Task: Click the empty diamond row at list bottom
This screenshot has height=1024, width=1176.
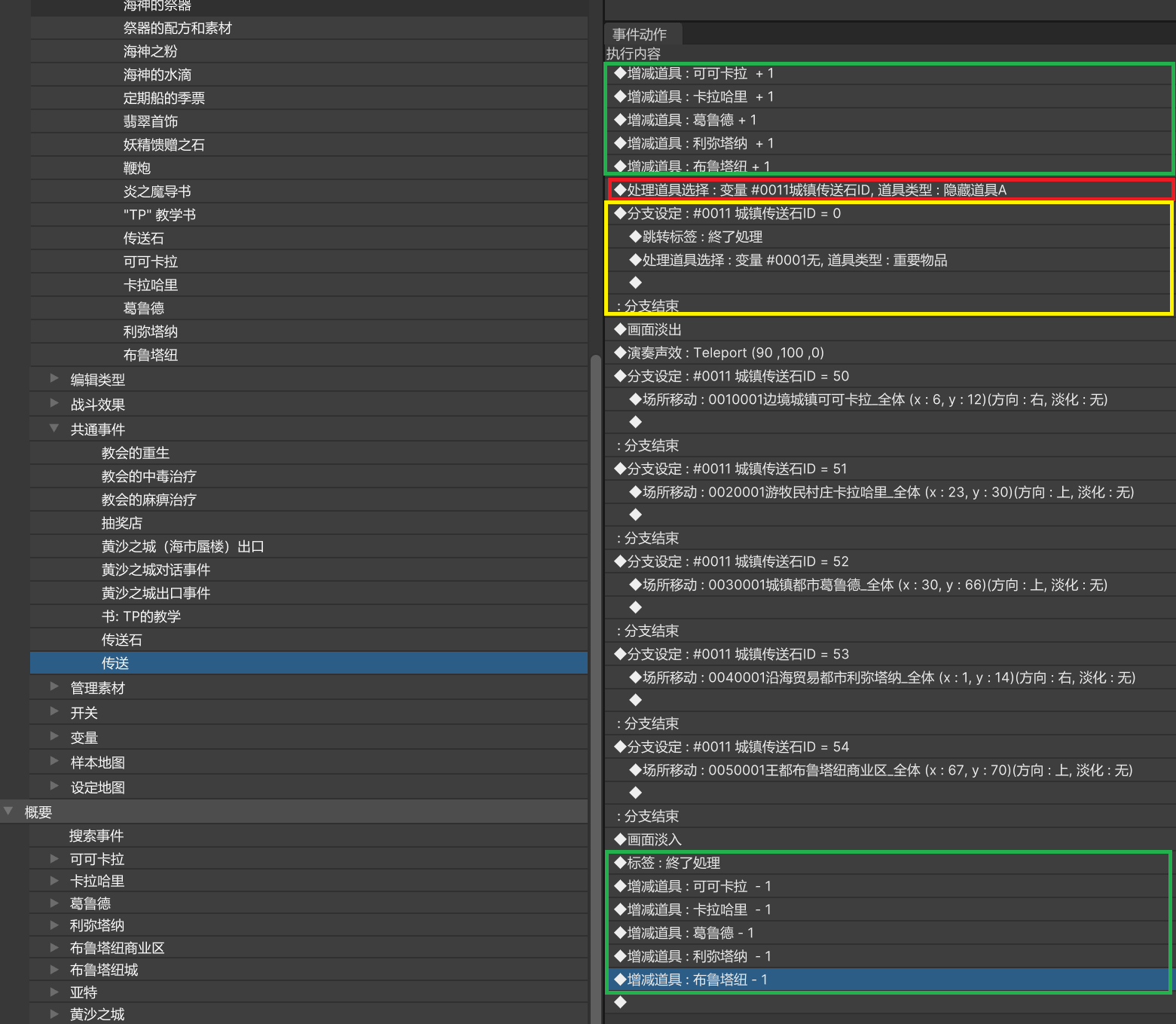Action: click(x=621, y=1002)
